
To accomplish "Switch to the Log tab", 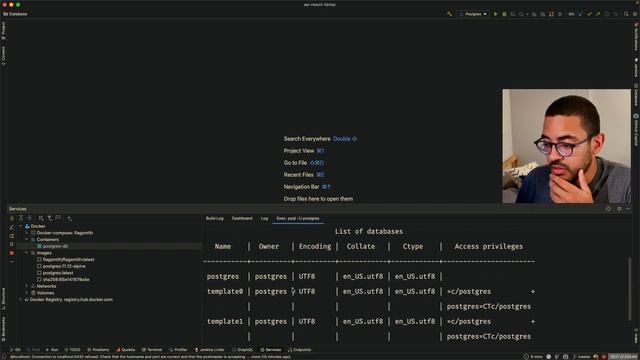I will pyautogui.click(x=264, y=218).
